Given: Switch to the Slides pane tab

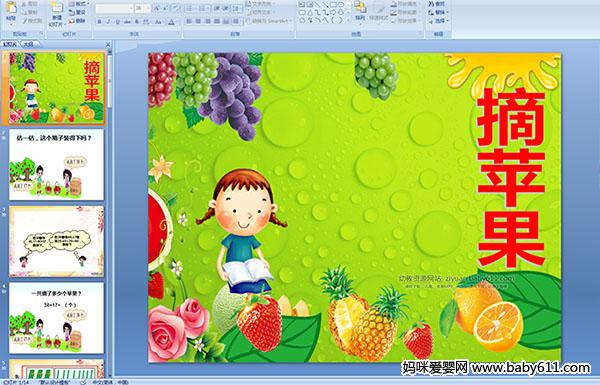Looking at the screenshot, I should (x=10, y=44).
